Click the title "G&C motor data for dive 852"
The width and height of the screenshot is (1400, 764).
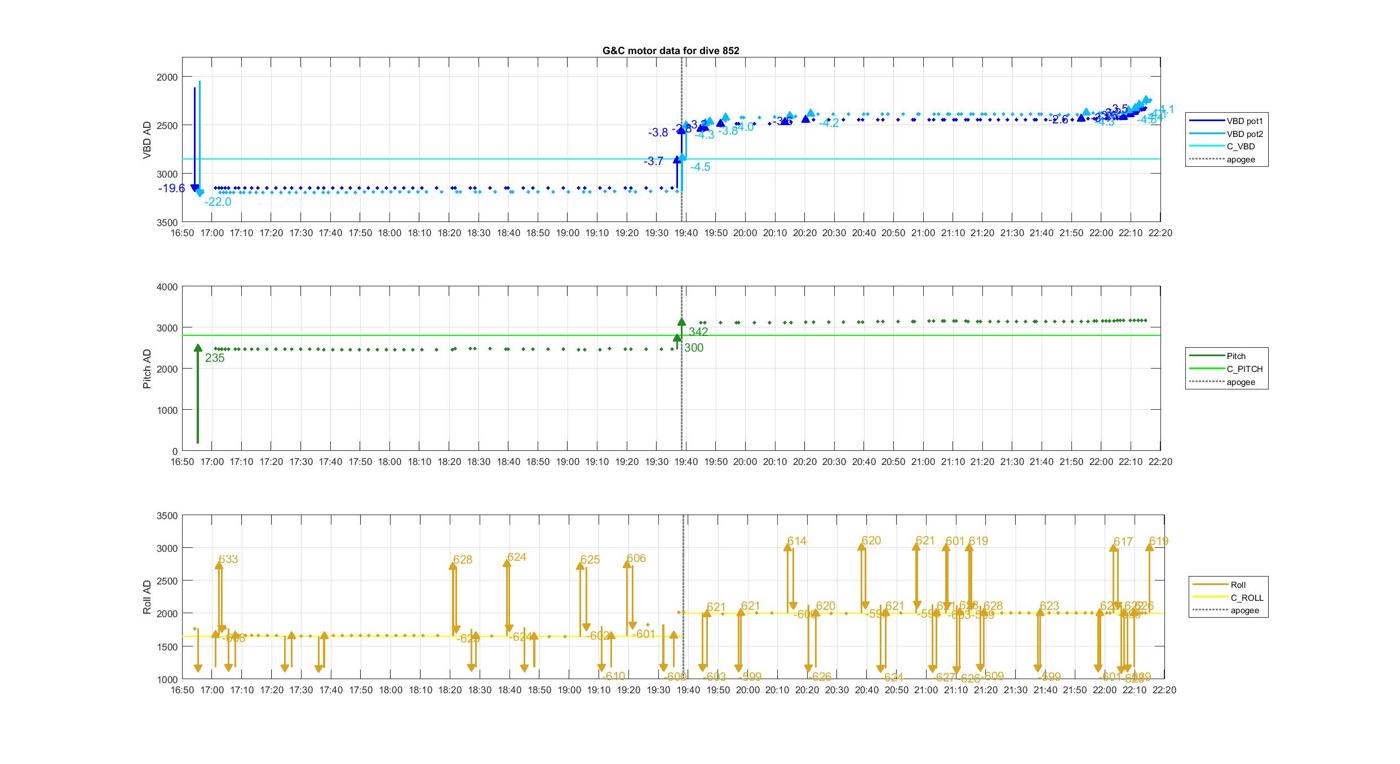[671, 50]
